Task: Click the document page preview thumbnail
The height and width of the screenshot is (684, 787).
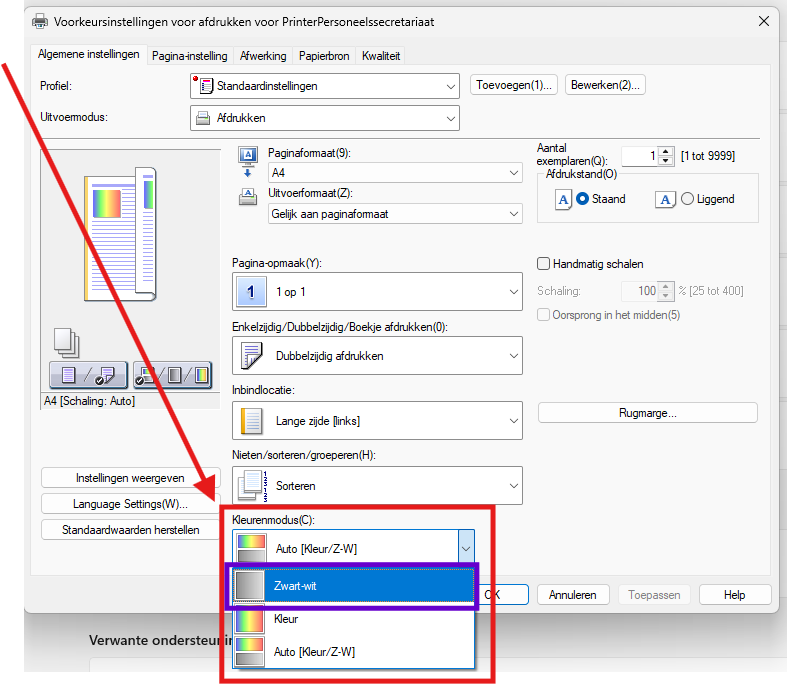Action: click(118, 235)
